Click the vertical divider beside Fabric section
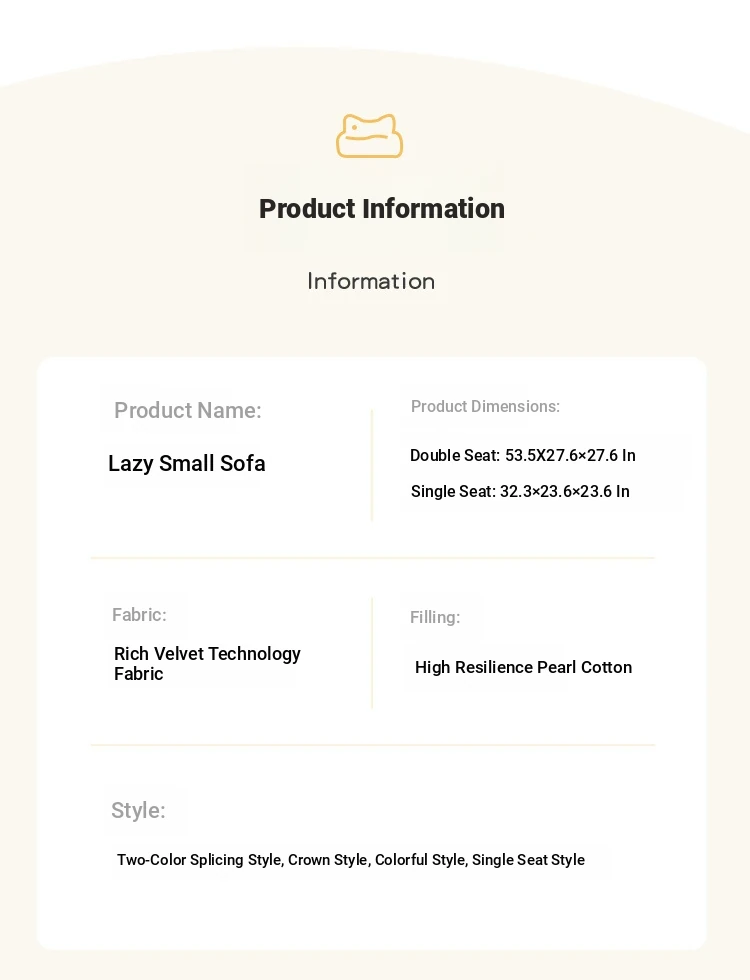Screen dimensions: 750x980 pos(372,652)
